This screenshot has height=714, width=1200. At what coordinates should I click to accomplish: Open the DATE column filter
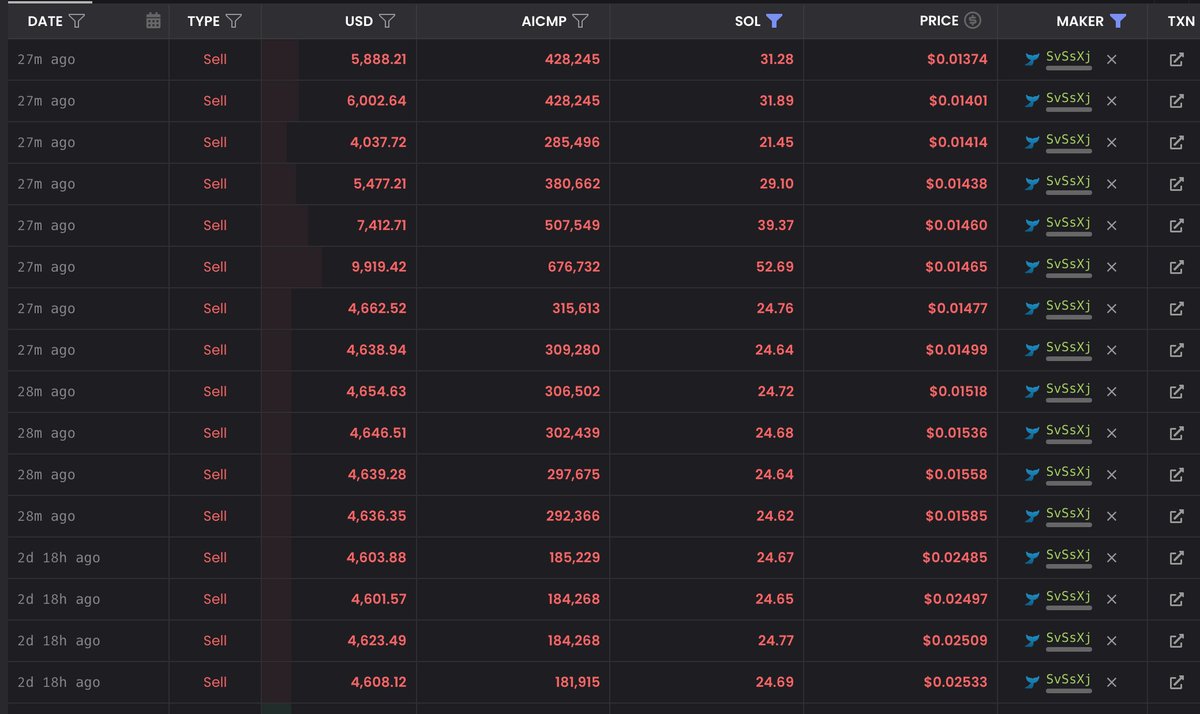77,21
